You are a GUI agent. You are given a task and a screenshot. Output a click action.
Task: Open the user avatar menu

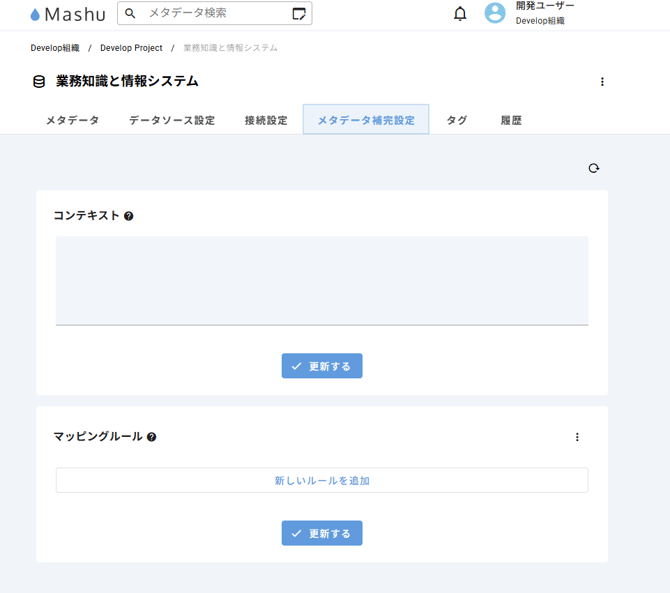495,13
